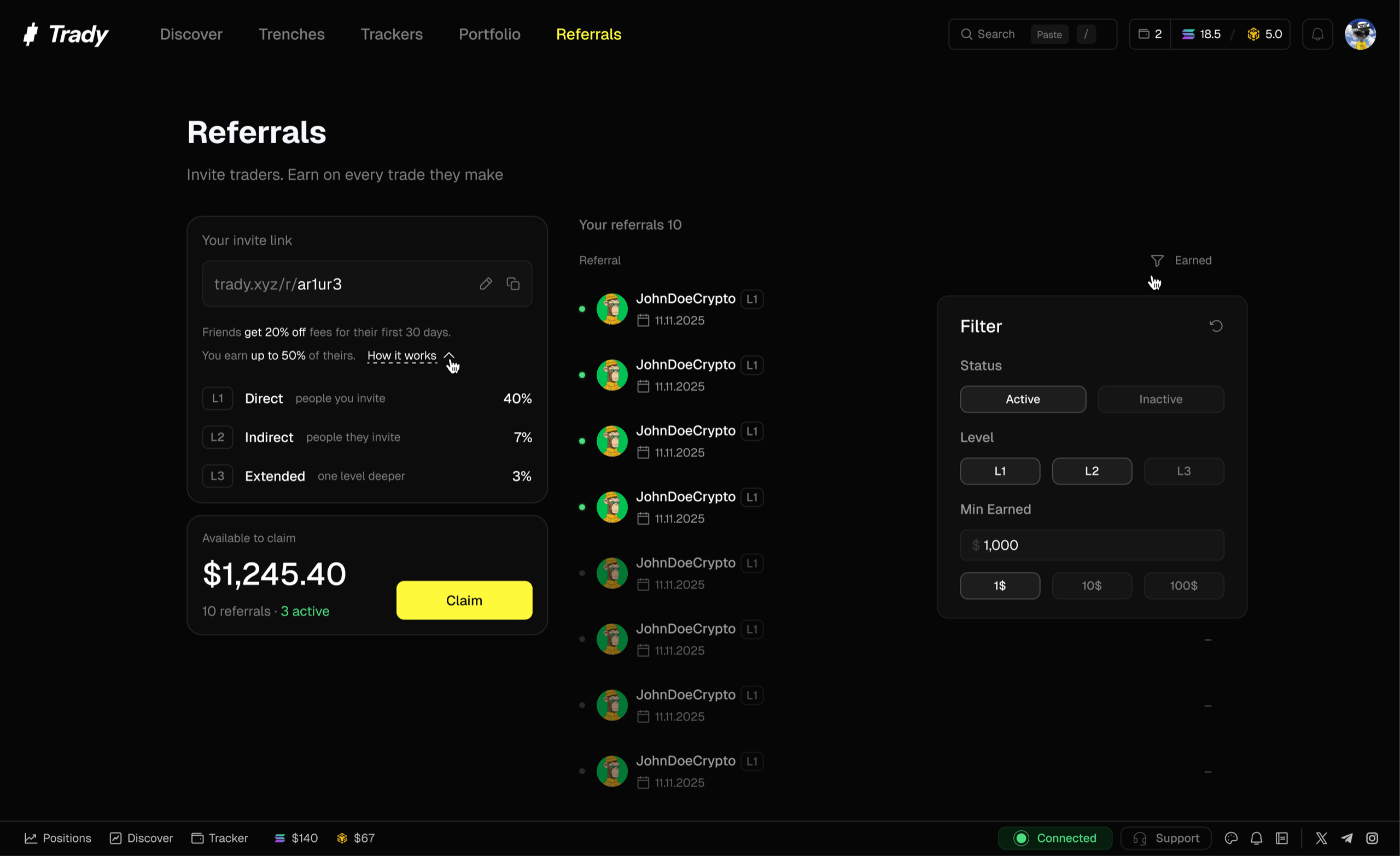Click the BNB balance 5.0
The height and width of the screenshot is (856, 1400).
[x=1265, y=34]
